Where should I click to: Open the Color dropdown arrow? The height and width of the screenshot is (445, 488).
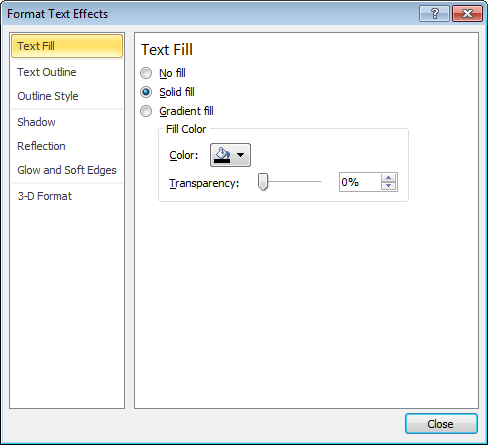(240, 155)
